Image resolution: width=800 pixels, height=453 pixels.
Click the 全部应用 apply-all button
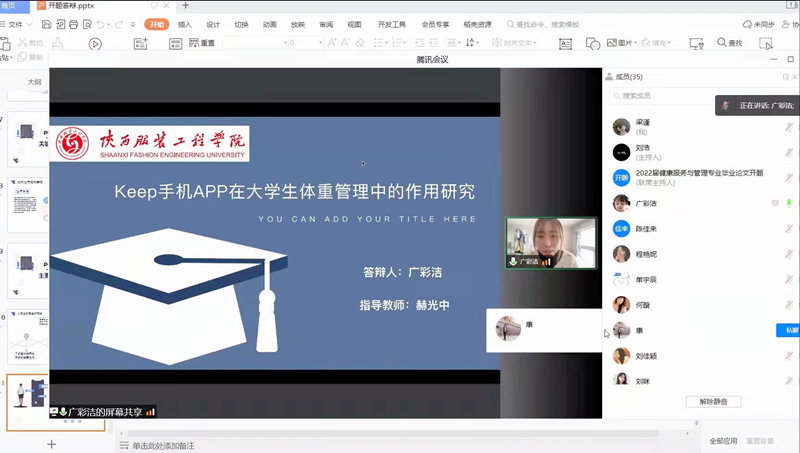click(x=723, y=440)
